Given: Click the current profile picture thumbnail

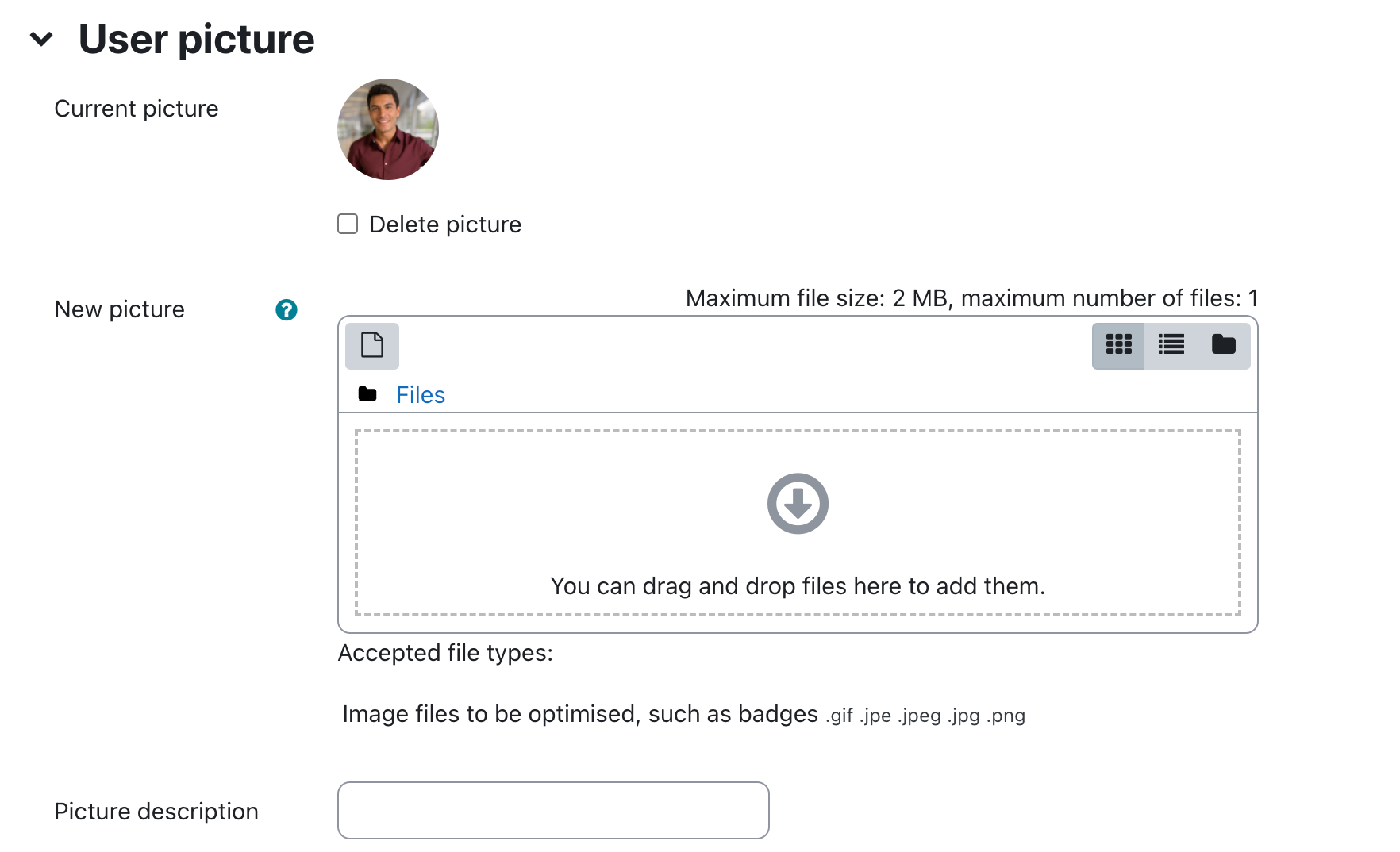Looking at the screenshot, I should (x=388, y=129).
